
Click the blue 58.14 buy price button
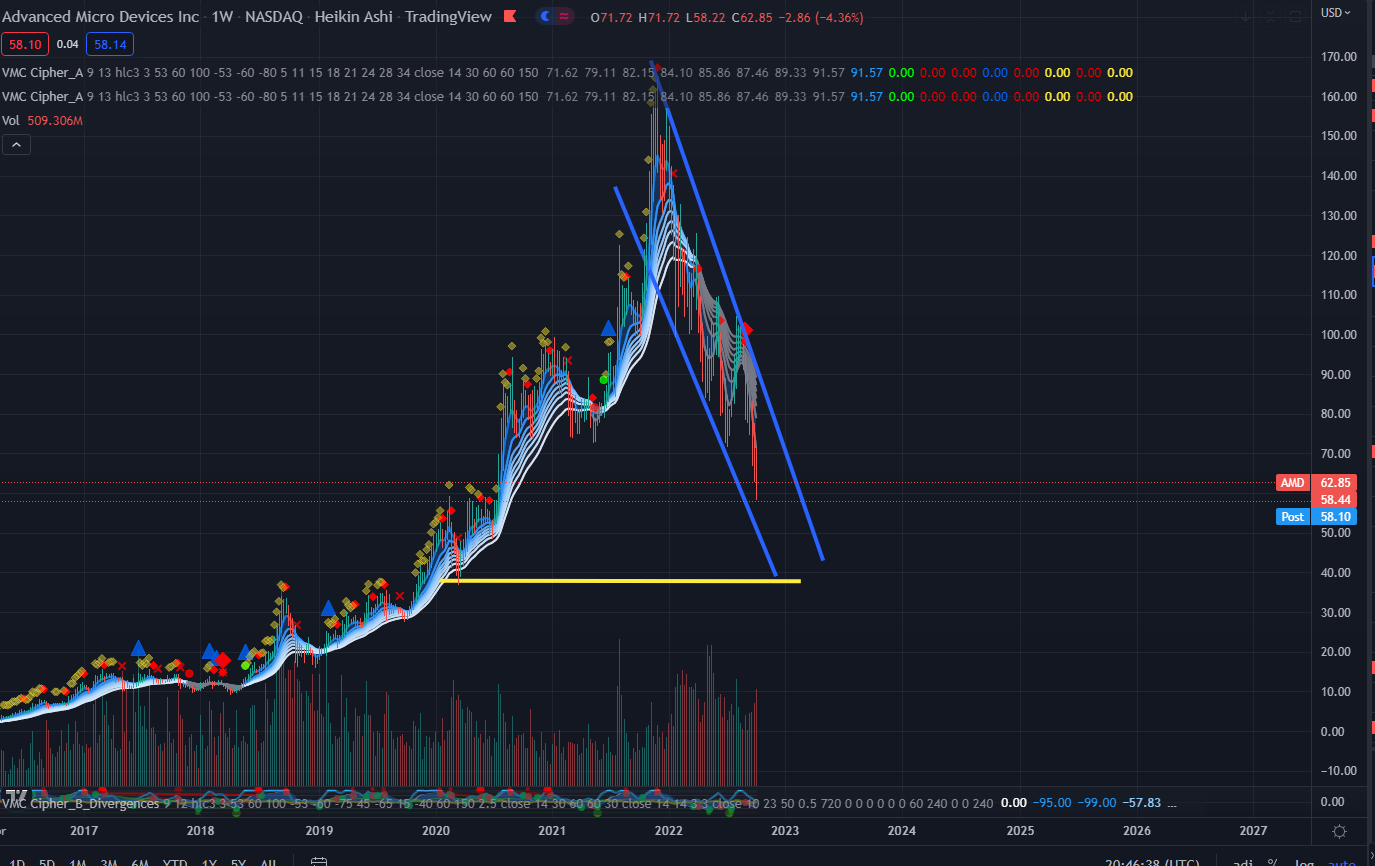[x=109, y=44]
